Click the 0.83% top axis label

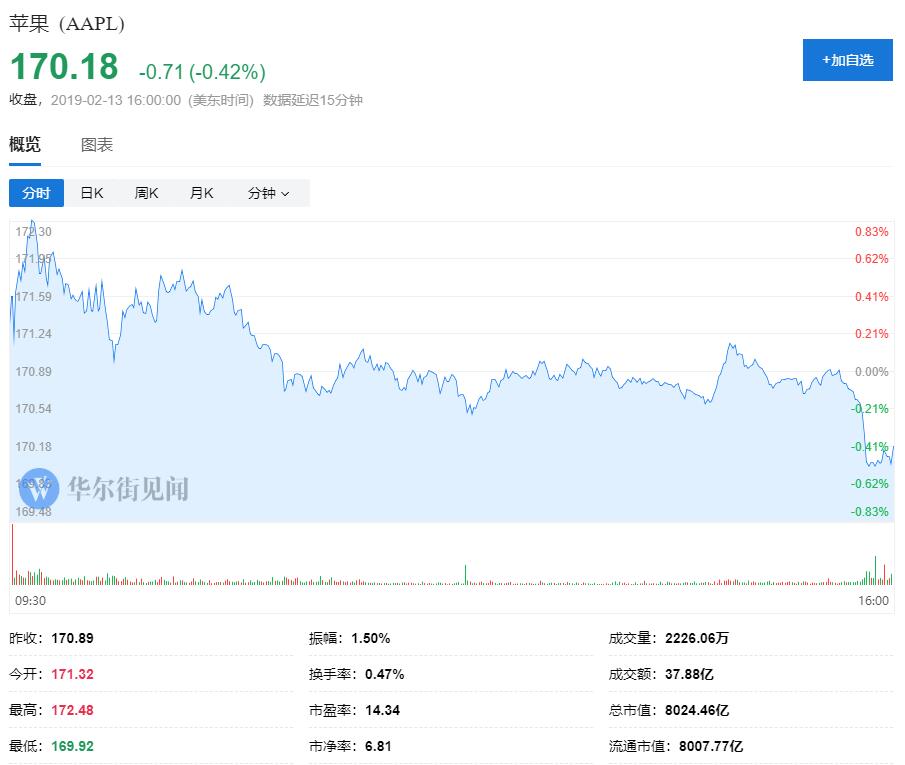tap(871, 232)
